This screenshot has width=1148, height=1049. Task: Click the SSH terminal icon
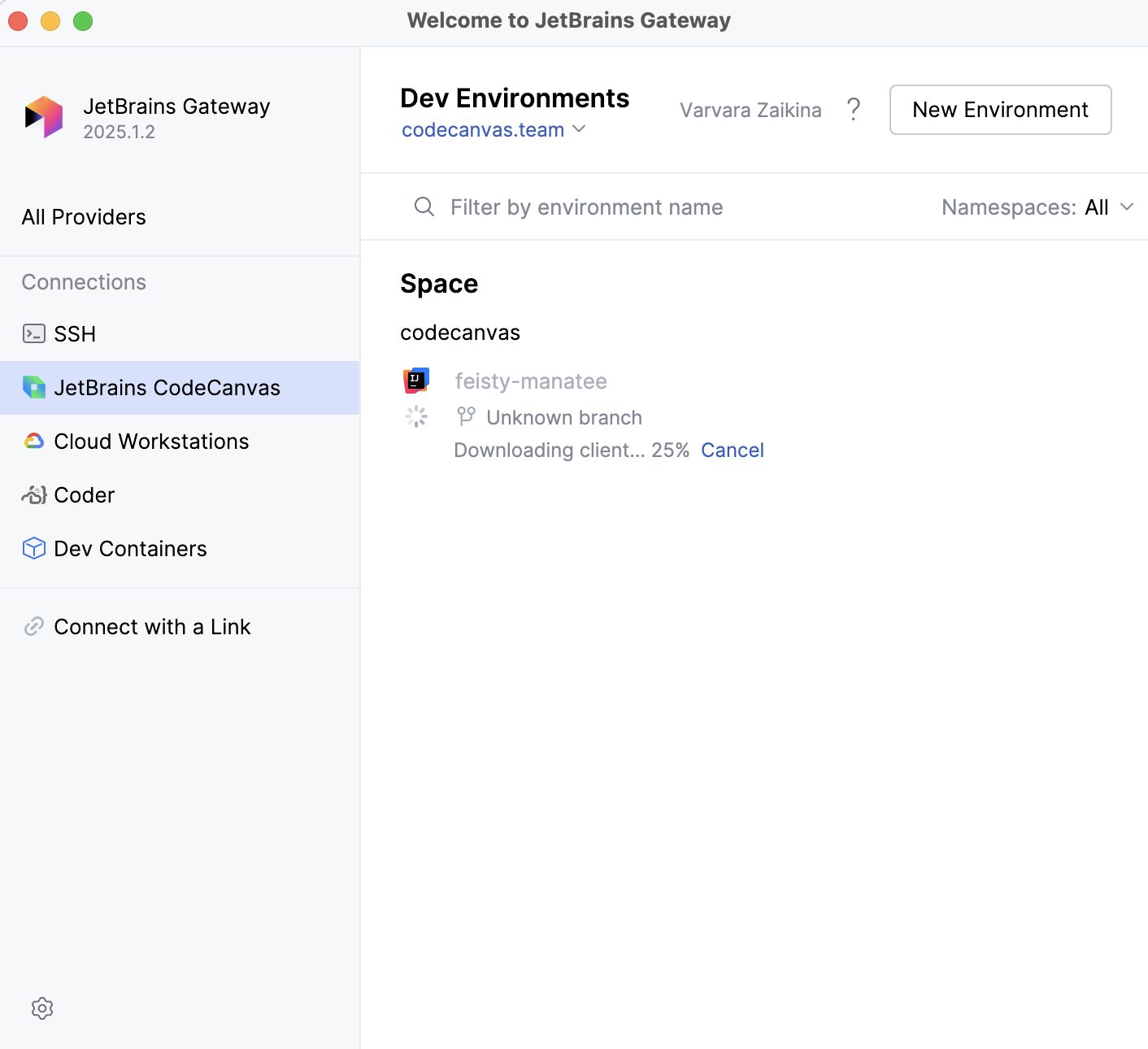34,333
